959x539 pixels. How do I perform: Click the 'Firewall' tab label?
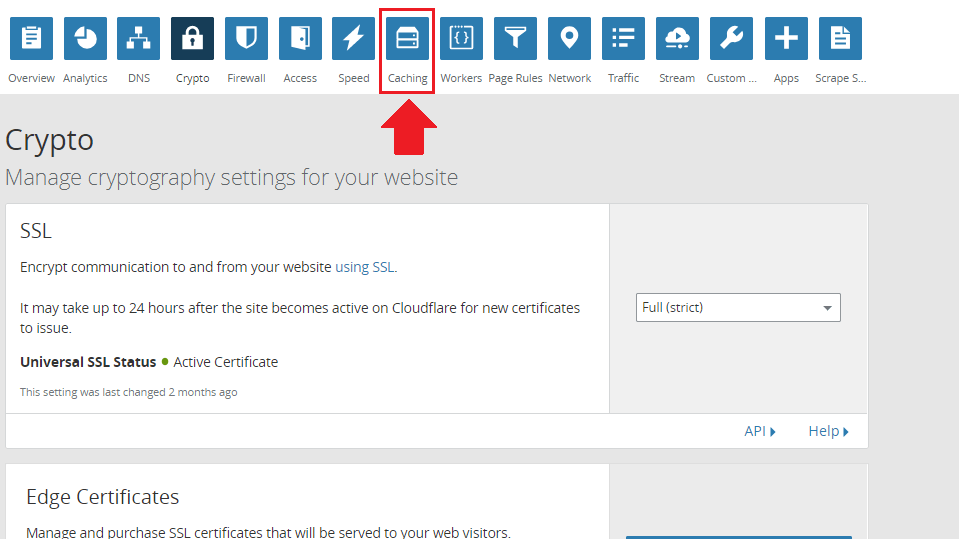coord(246,78)
